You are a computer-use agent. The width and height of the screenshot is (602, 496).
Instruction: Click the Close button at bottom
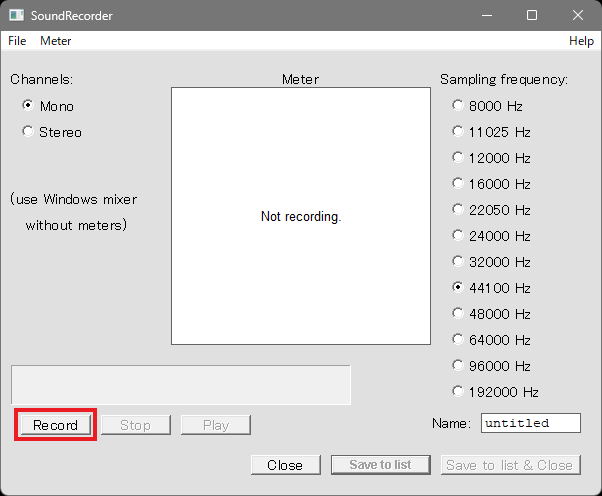click(x=285, y=465)
